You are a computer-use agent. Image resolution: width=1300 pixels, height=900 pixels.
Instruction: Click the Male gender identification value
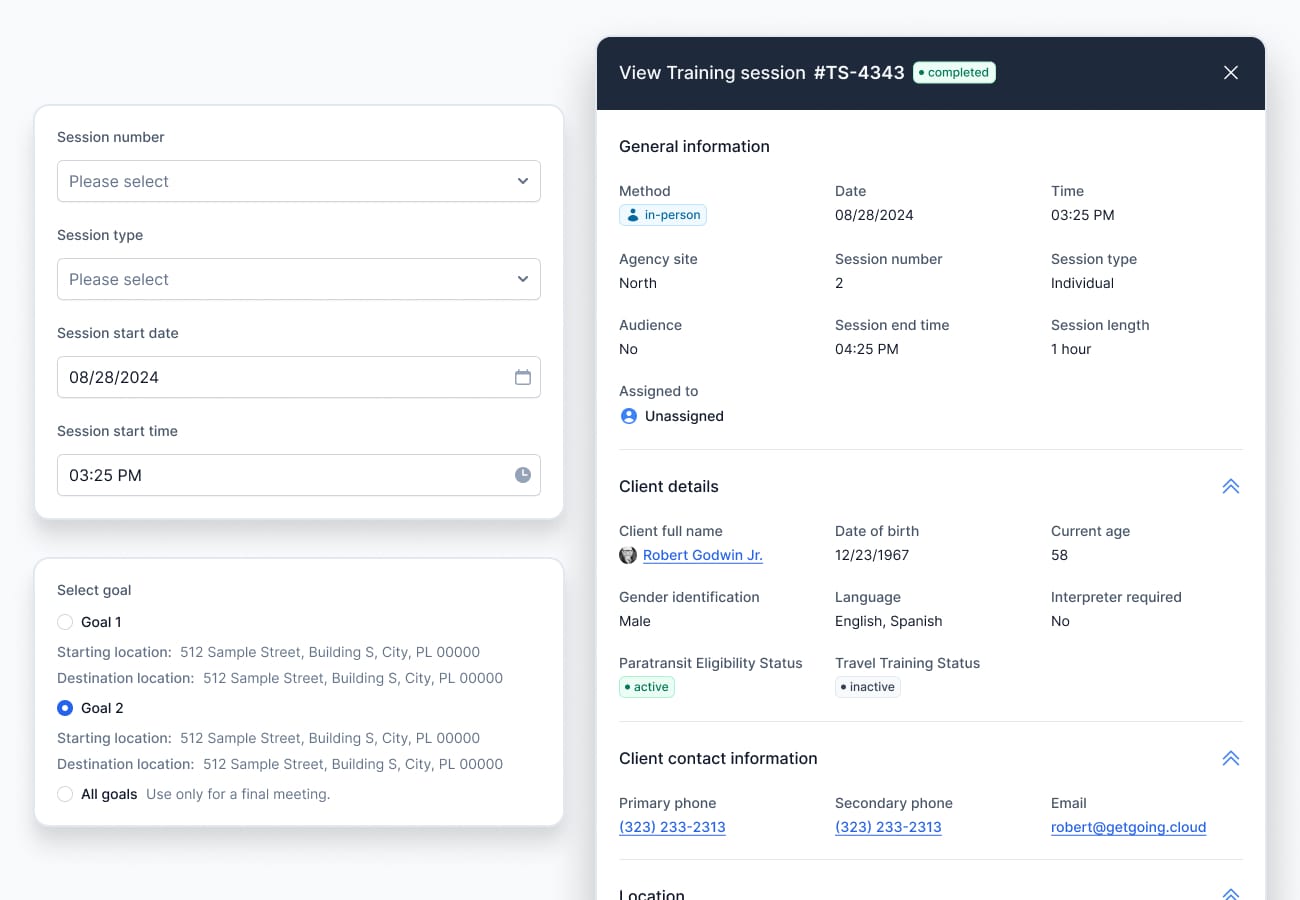coord(635,621)
